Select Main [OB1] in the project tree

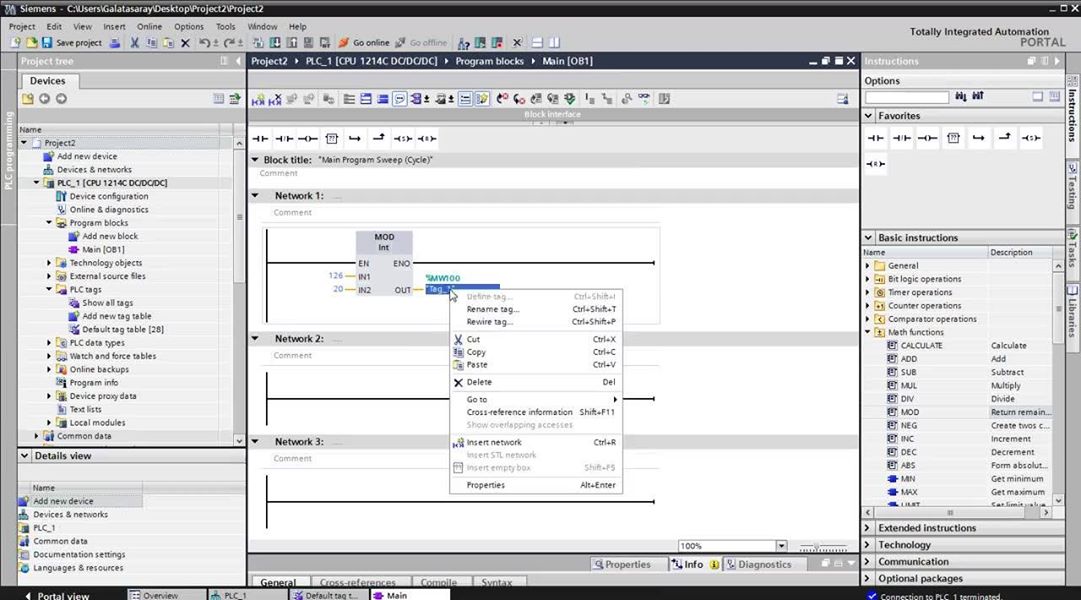(x=103, y=250)
